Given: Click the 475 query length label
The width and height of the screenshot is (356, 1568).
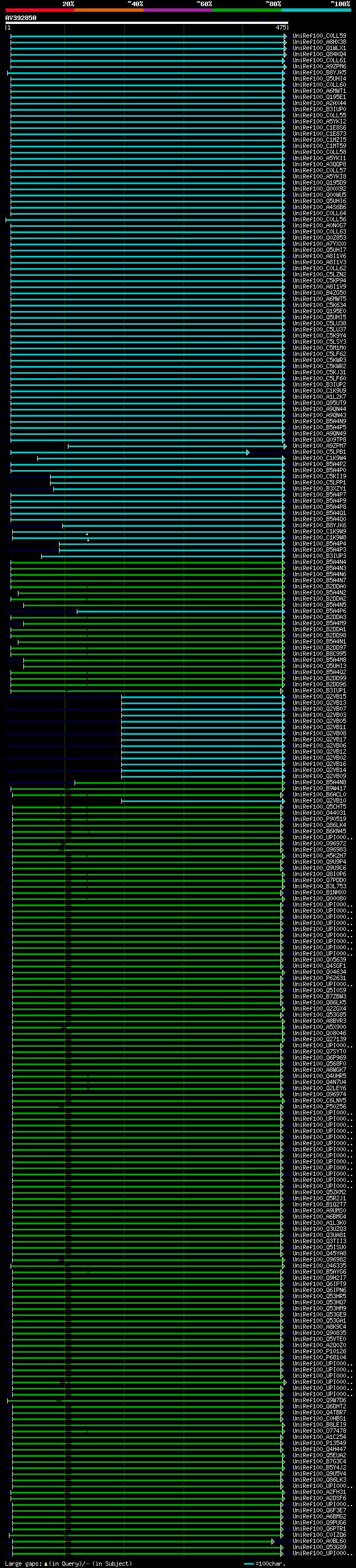Looking at the screenshot, I should click(x=280, y=27).
